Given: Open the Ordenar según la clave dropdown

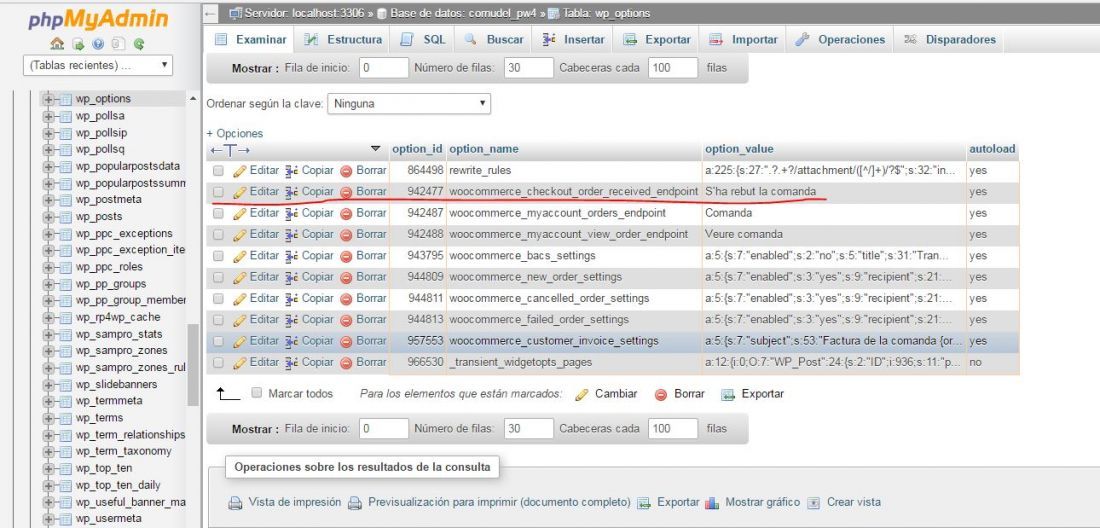Looking at the screenshot, I should tap(409, 104).
